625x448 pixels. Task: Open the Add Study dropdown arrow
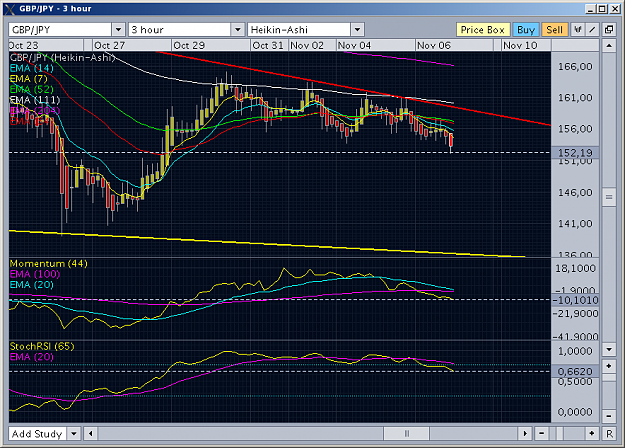[74, 433]
